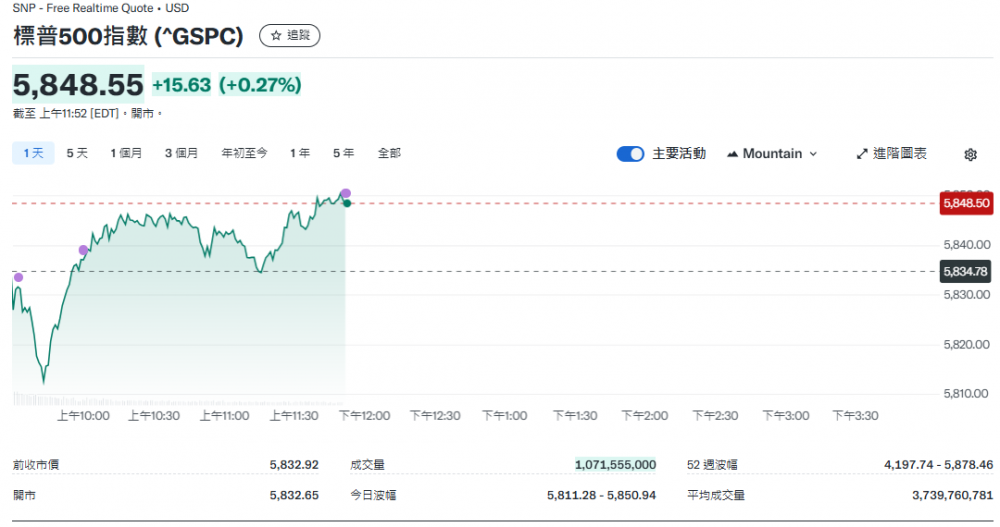Viewport: 1000px width, 527px height.
Task: Click the purple event marker at chart peak
Action: (345, 193)
